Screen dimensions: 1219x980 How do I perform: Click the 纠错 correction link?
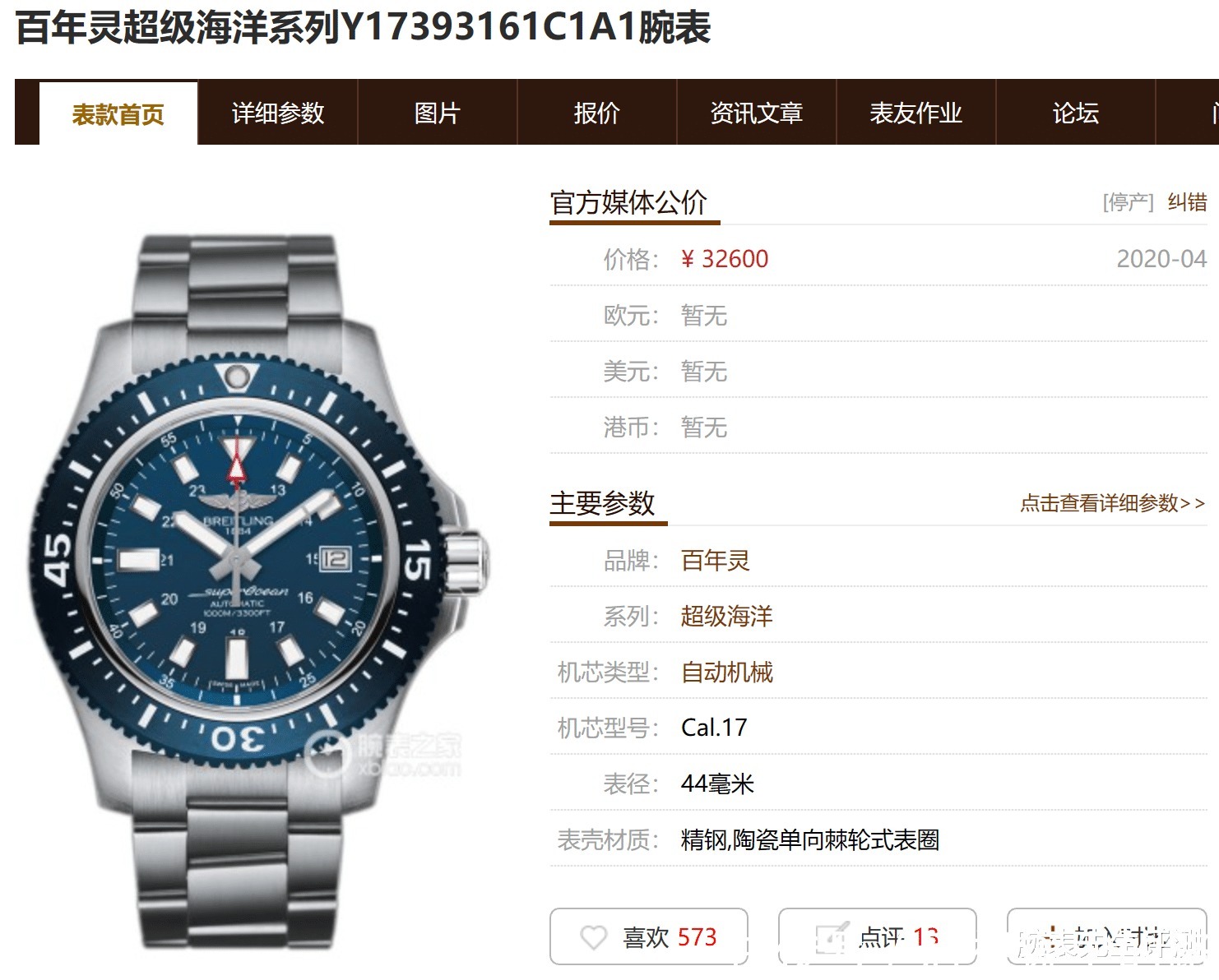pos(1188,202)
